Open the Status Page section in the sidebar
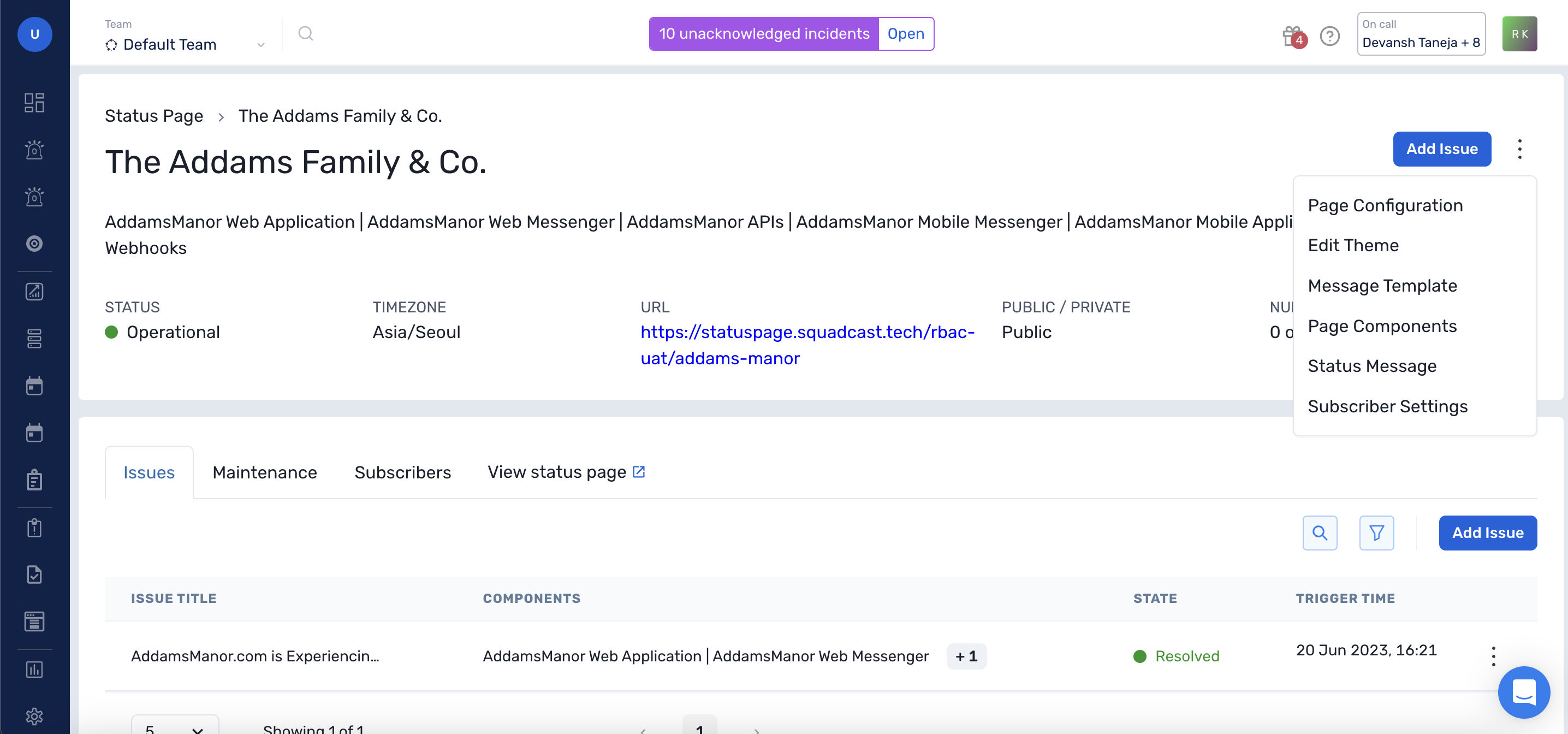 coord(34,621)
